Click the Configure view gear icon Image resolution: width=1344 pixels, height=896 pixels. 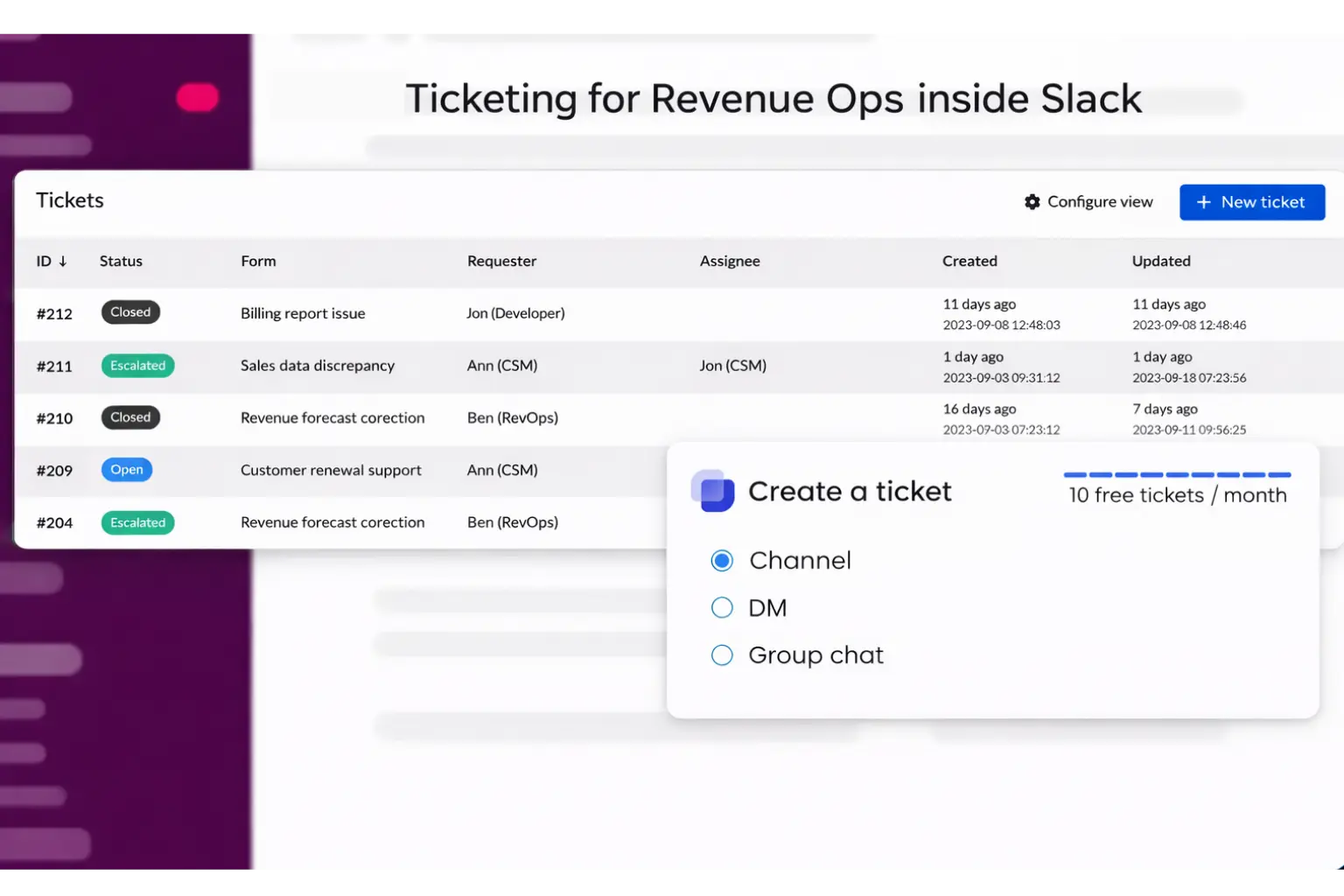tap(1032, 202)
